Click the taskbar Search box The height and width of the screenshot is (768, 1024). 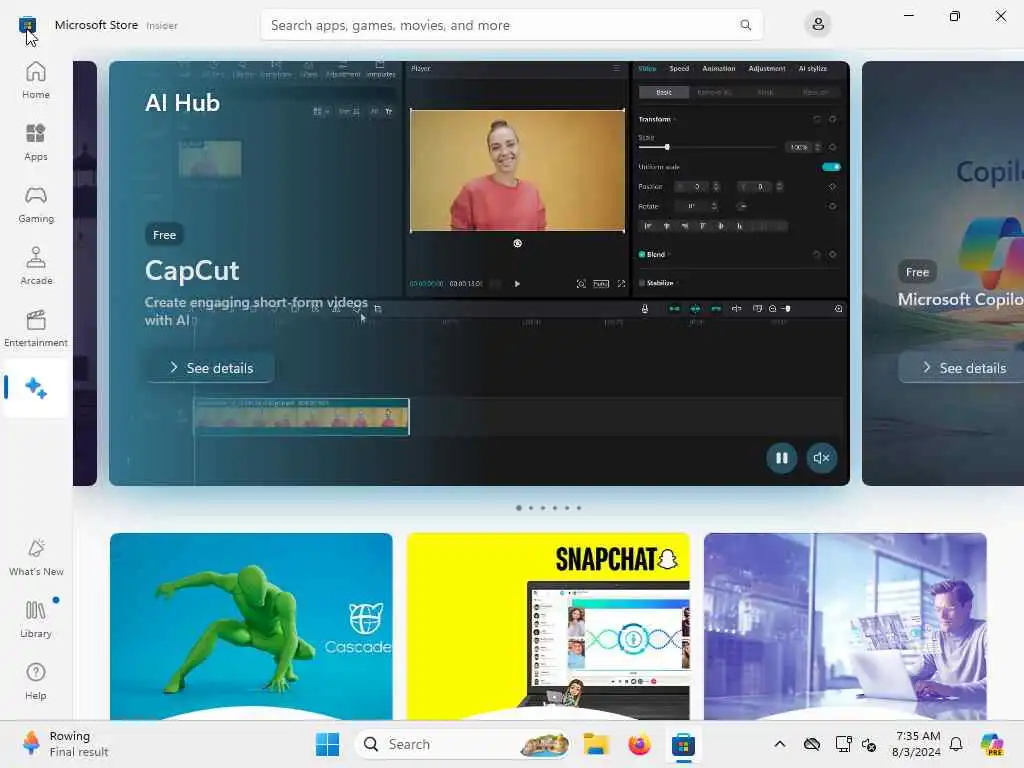click(x=463, y=744)
